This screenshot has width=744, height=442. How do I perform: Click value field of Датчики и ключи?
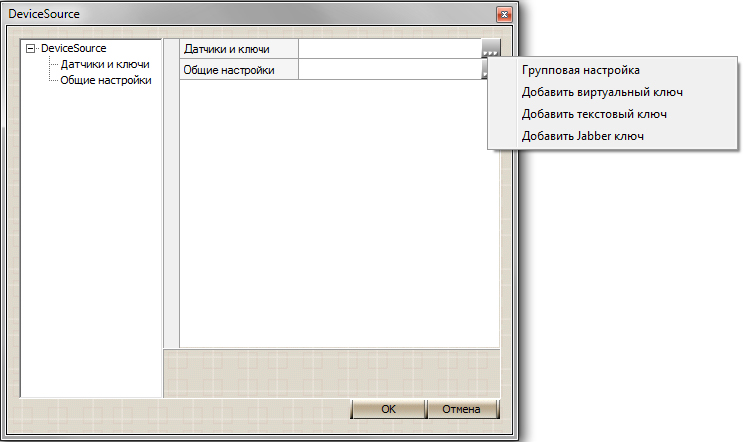tap(390, 49)
